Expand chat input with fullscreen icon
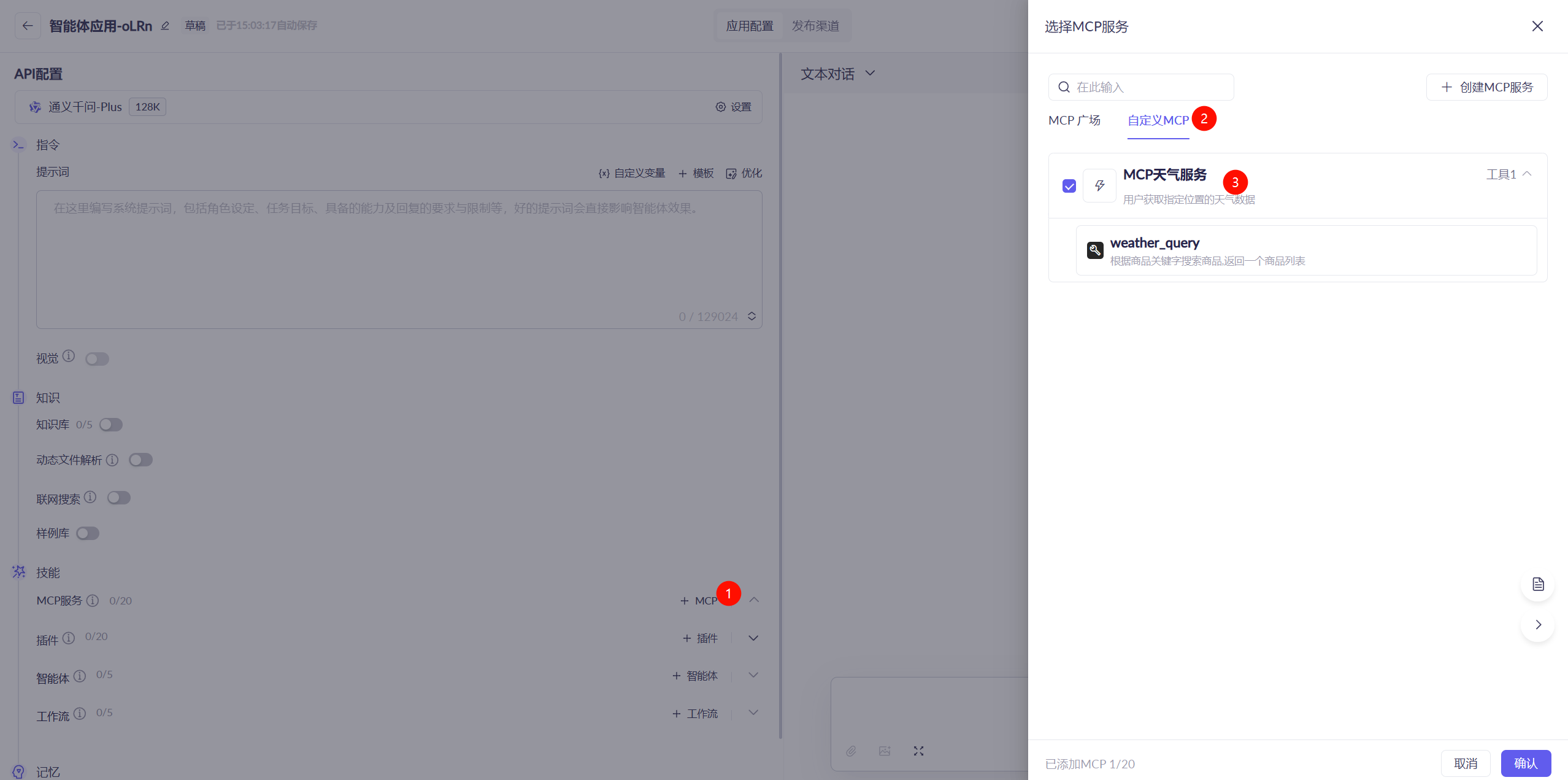This screenshot has height=780, width=1568. [918, 751]
